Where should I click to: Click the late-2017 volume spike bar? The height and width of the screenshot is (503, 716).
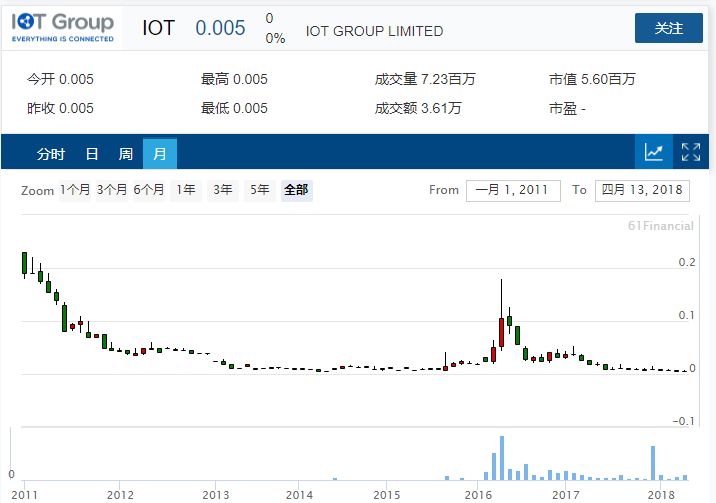tap(653, 463)
